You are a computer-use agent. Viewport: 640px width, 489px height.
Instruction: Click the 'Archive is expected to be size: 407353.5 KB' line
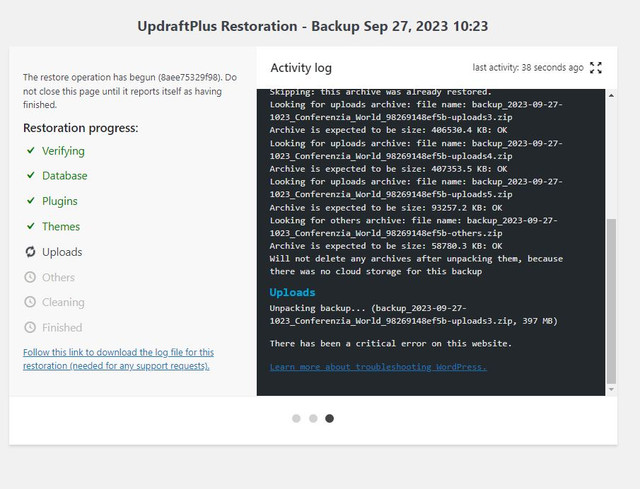point(388,169)
